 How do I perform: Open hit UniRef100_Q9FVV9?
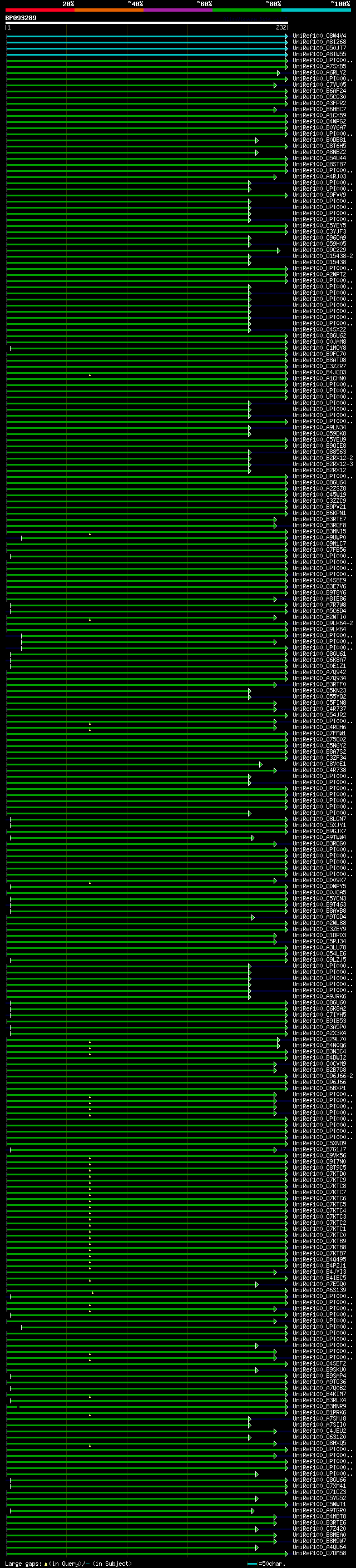coord(319,195)
